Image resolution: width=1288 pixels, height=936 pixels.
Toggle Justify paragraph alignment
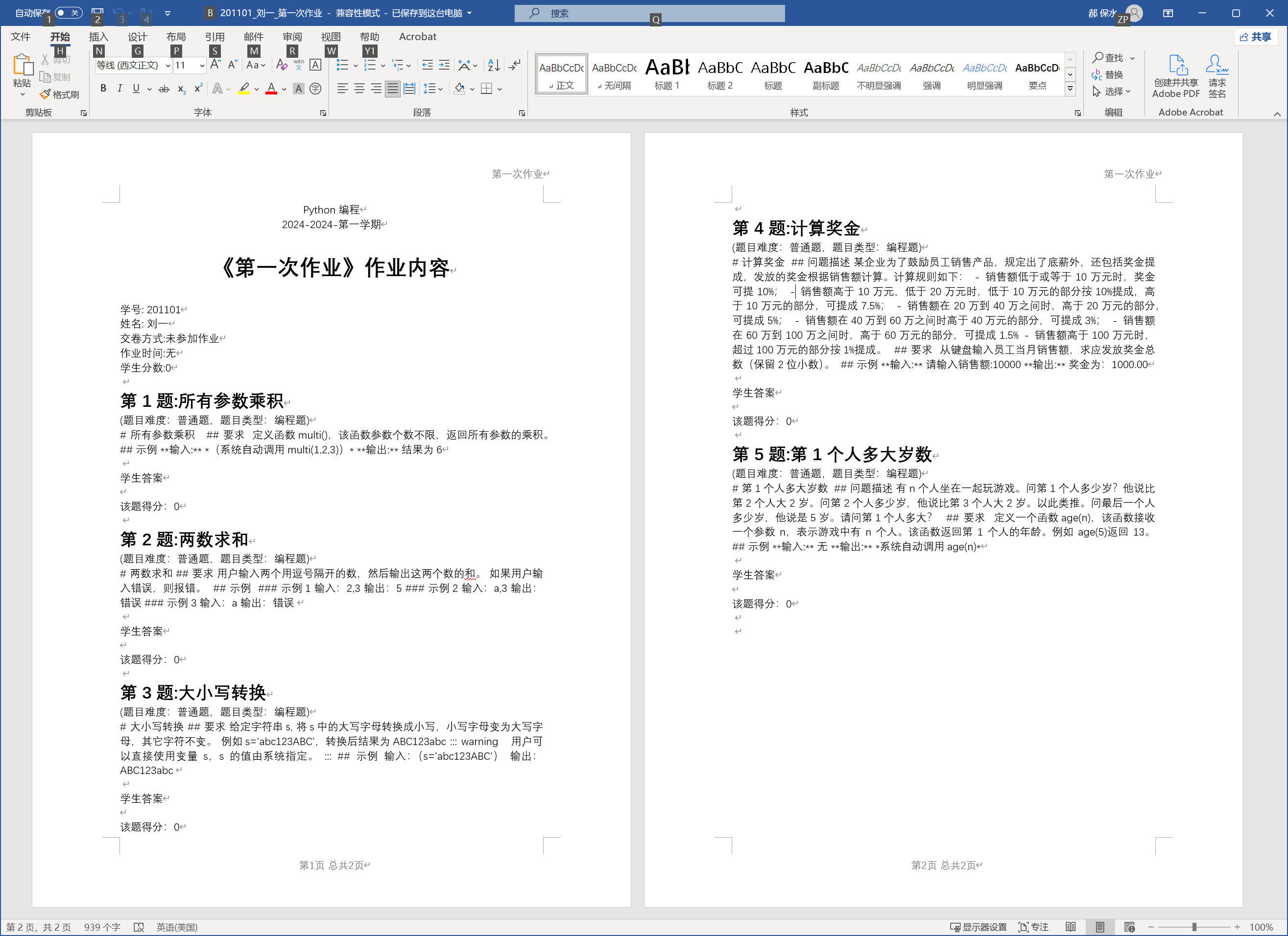point(392,89)
